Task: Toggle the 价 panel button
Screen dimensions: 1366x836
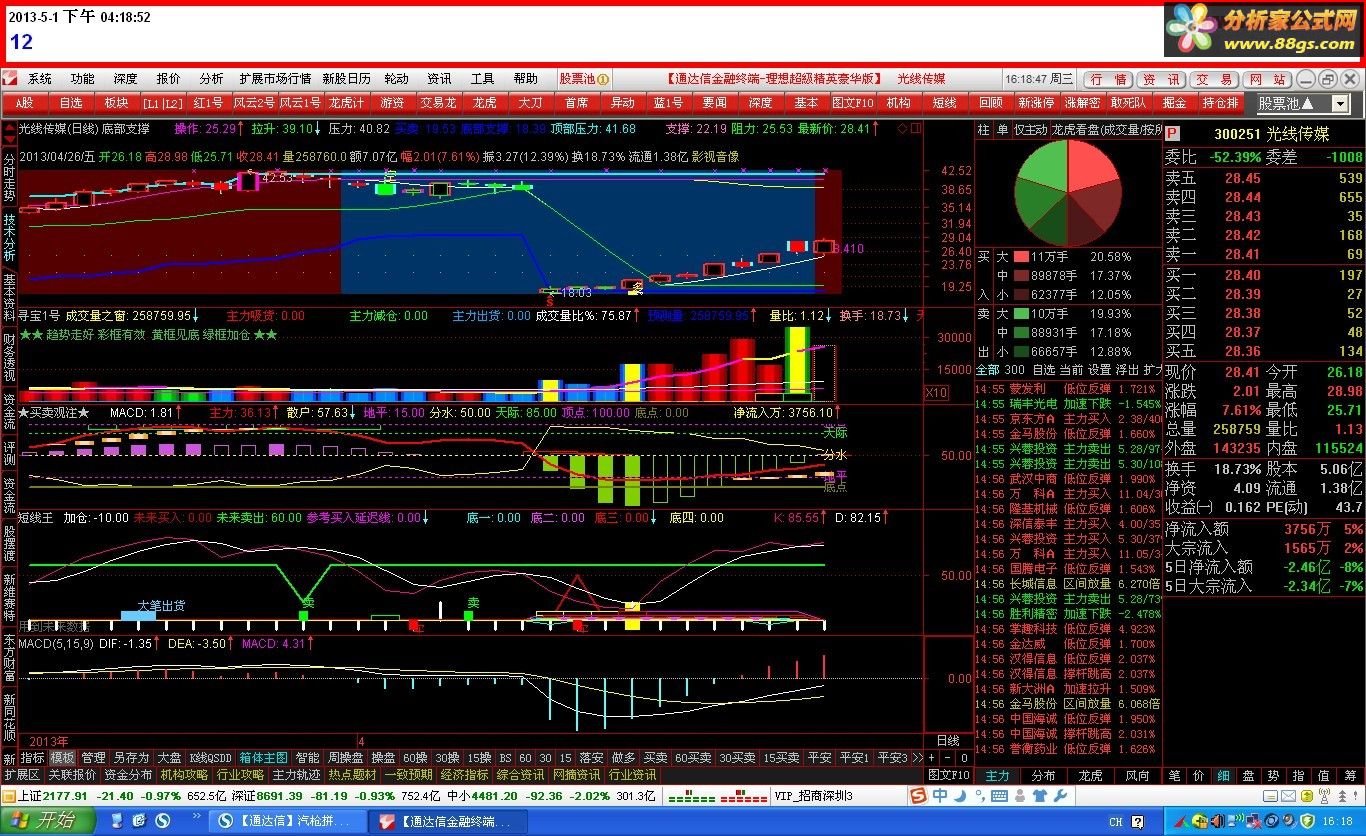Action: click(1199, 775)
